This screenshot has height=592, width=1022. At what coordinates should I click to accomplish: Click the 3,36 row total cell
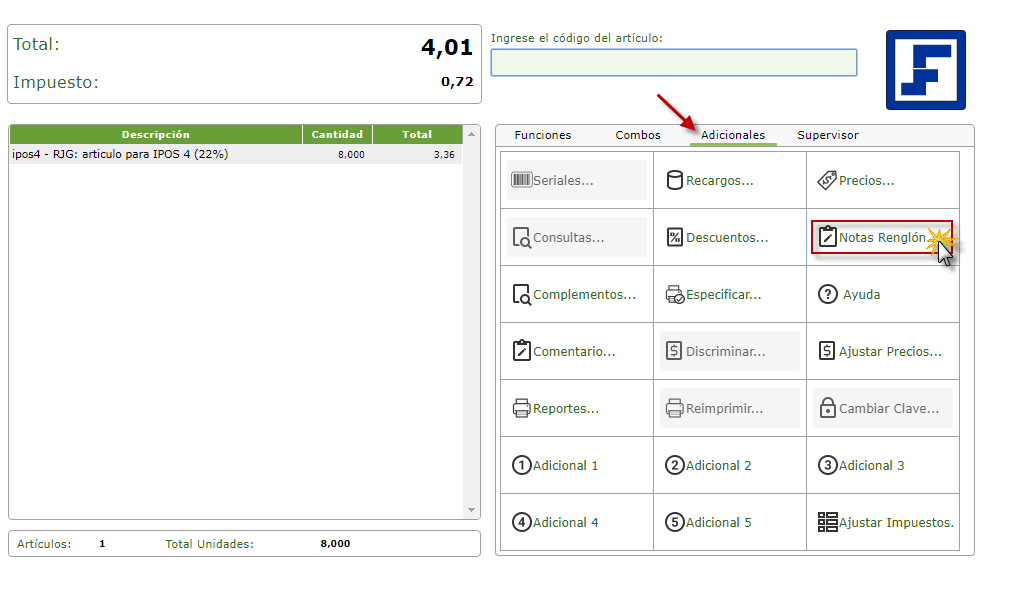(x=444, y=155)
